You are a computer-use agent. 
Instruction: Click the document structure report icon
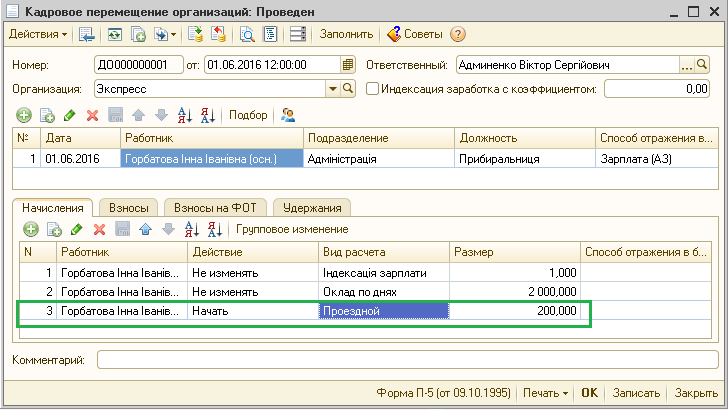click(270, 34)
